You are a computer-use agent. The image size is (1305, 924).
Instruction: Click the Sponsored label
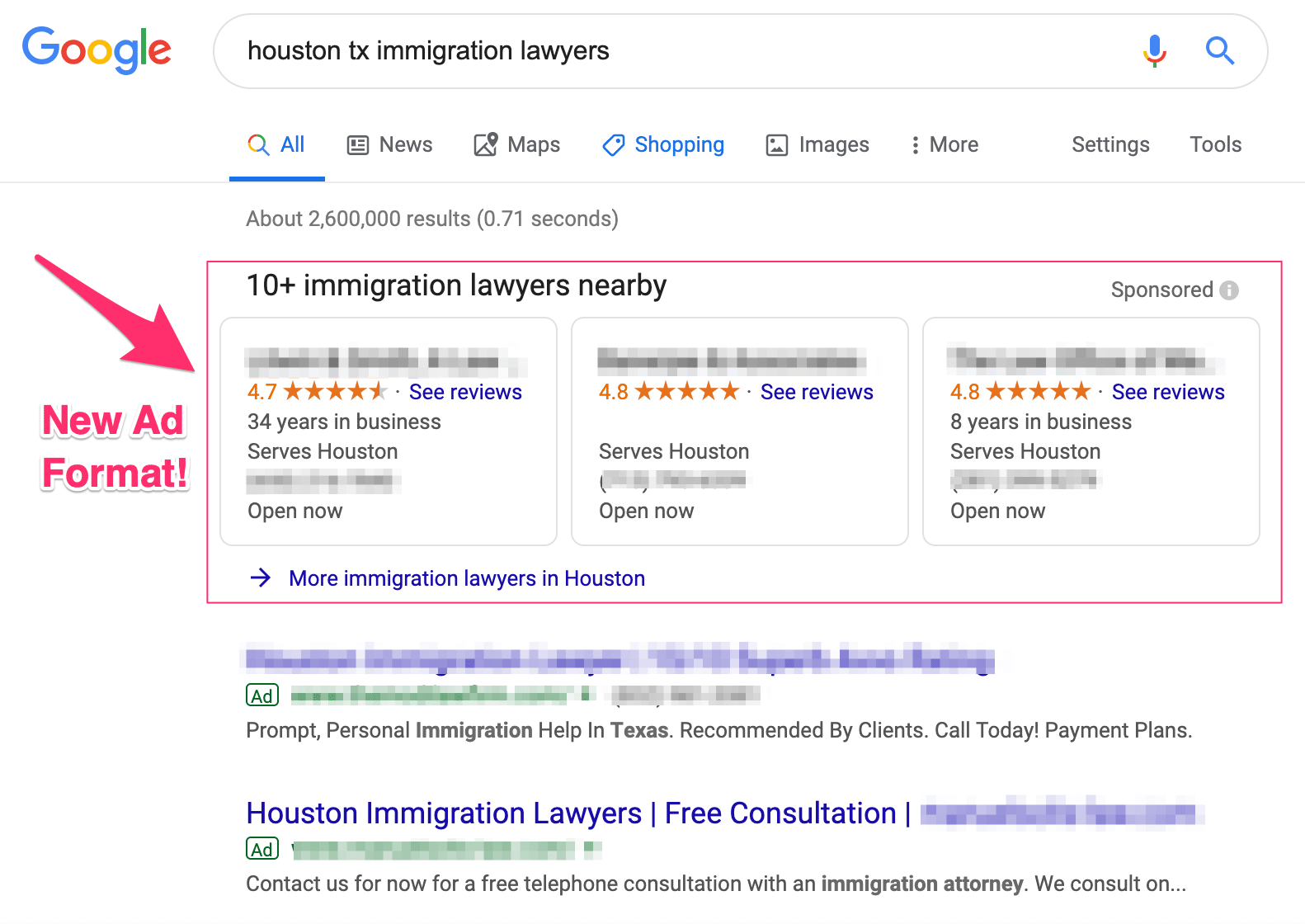point(1161,290)
